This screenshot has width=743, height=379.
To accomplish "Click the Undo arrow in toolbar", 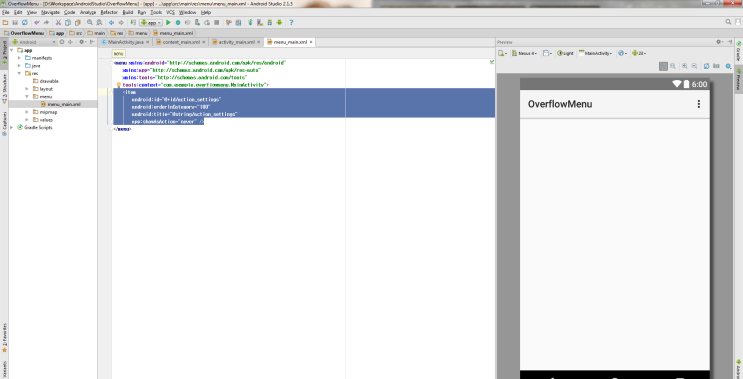I will [x=36, y=22].
